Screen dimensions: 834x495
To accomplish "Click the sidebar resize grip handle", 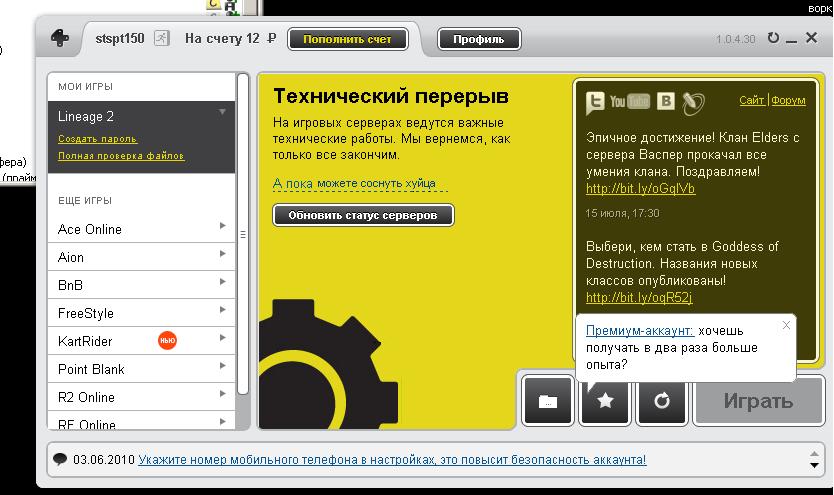I will pyautogui.click(x=243, y=234).
